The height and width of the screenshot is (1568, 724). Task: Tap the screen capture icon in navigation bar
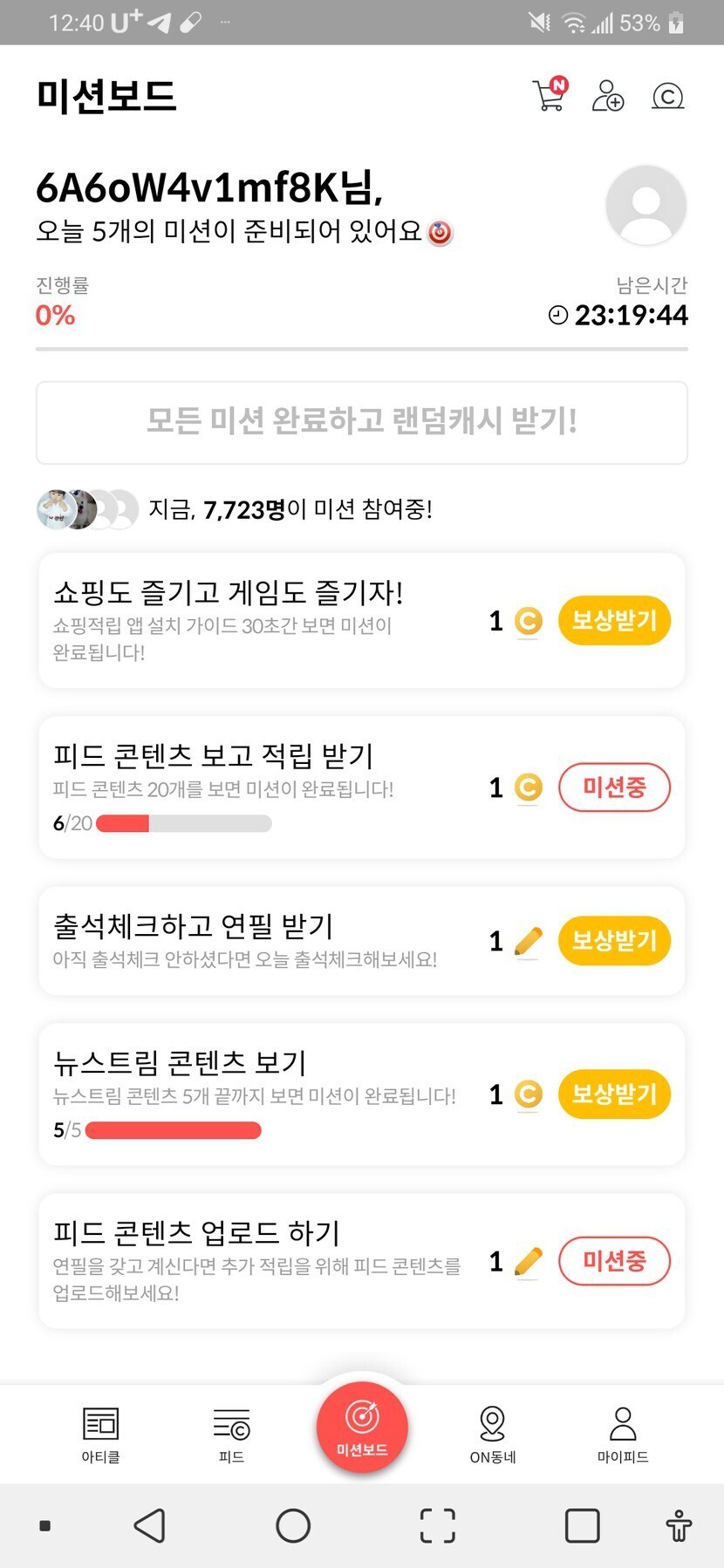[438, 1526]
